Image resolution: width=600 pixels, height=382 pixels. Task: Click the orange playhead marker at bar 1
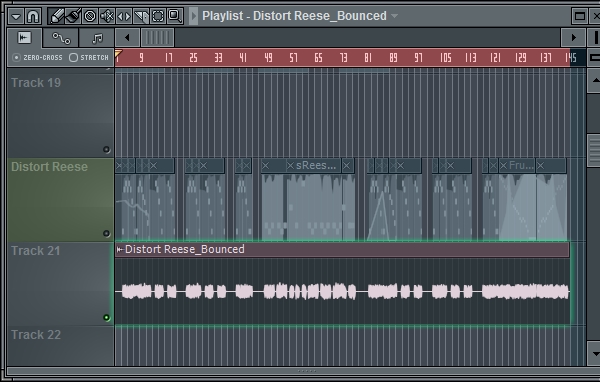(x=118, y=54)
